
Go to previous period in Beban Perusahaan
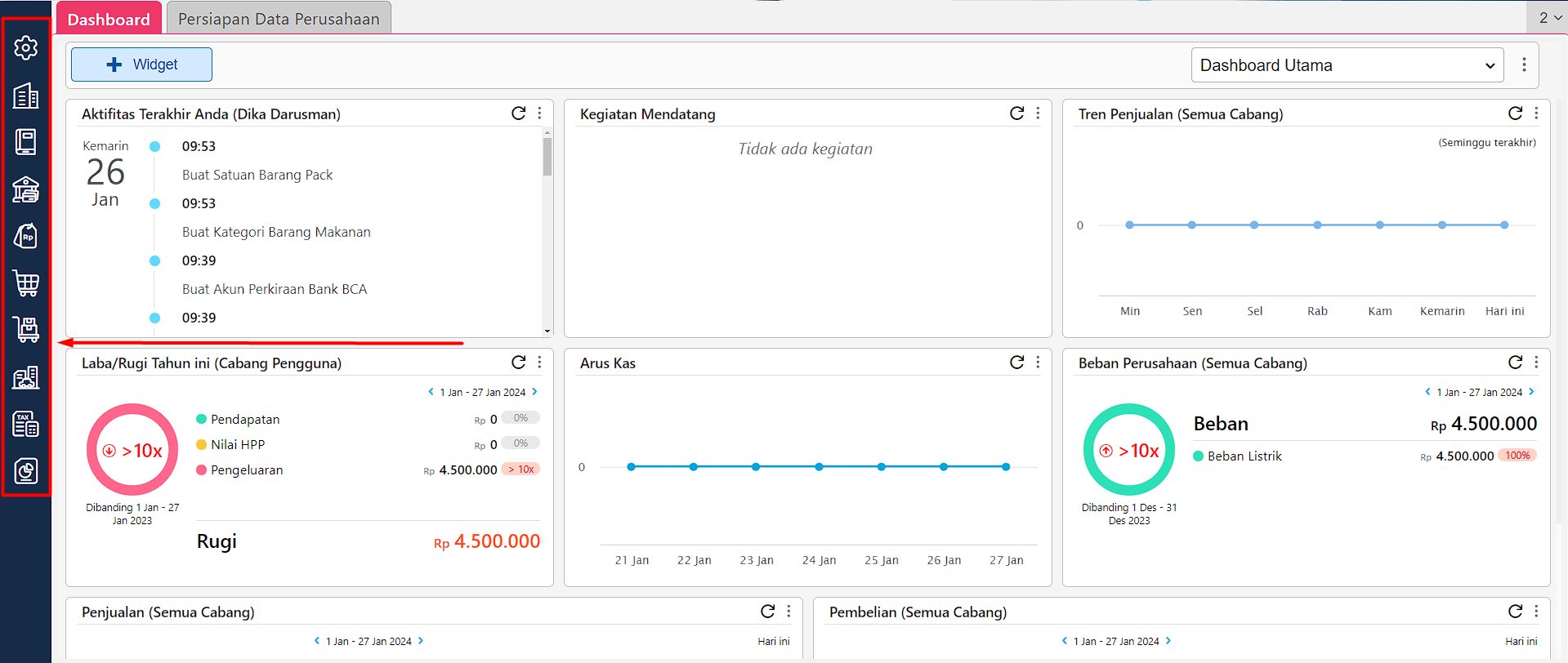coord(1427,392)
